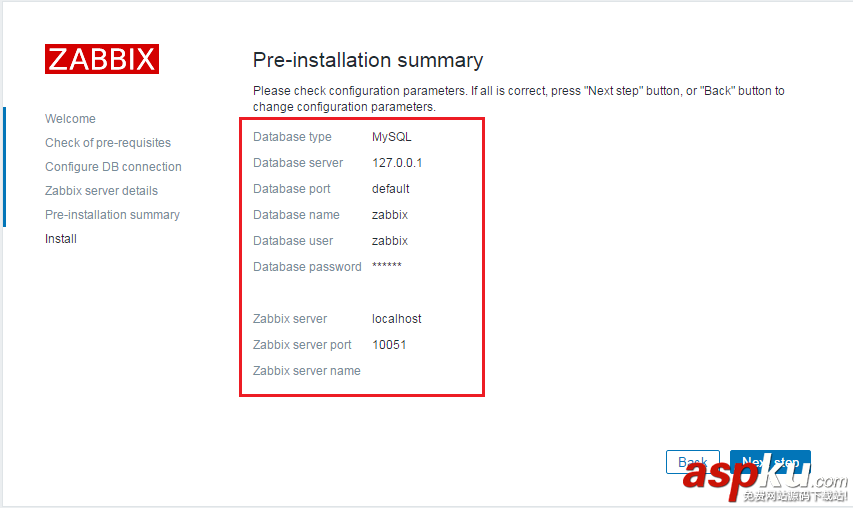Jump to Zabbix server details step
The height and width of the screenshot is (508, 853).
click(101, 191)
